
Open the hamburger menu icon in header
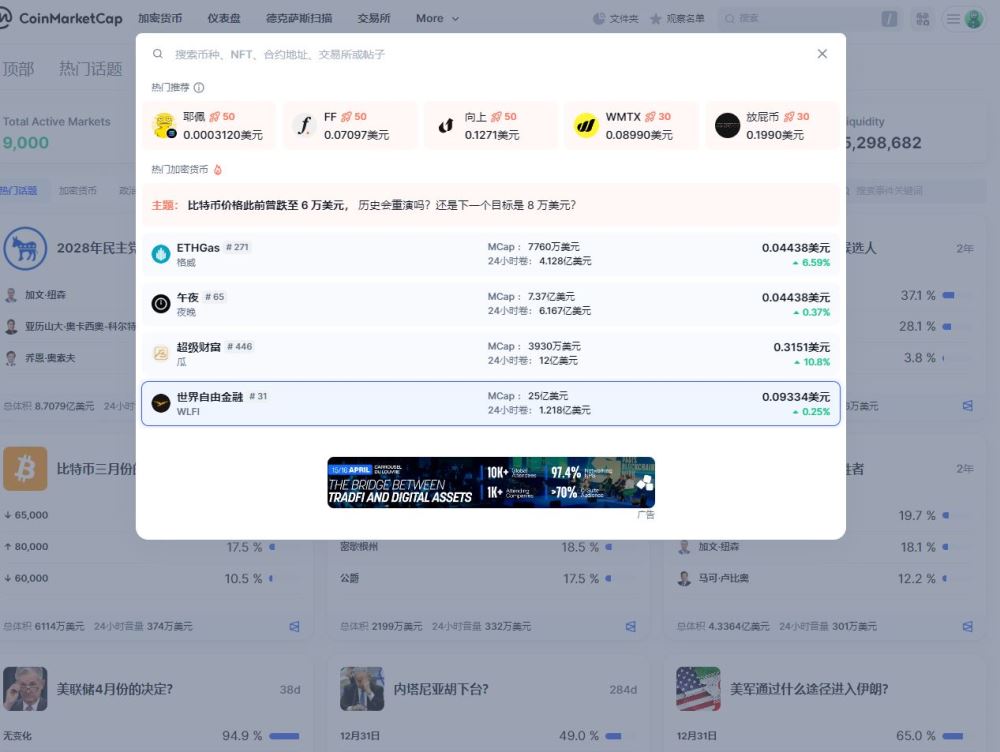(953, 18)
